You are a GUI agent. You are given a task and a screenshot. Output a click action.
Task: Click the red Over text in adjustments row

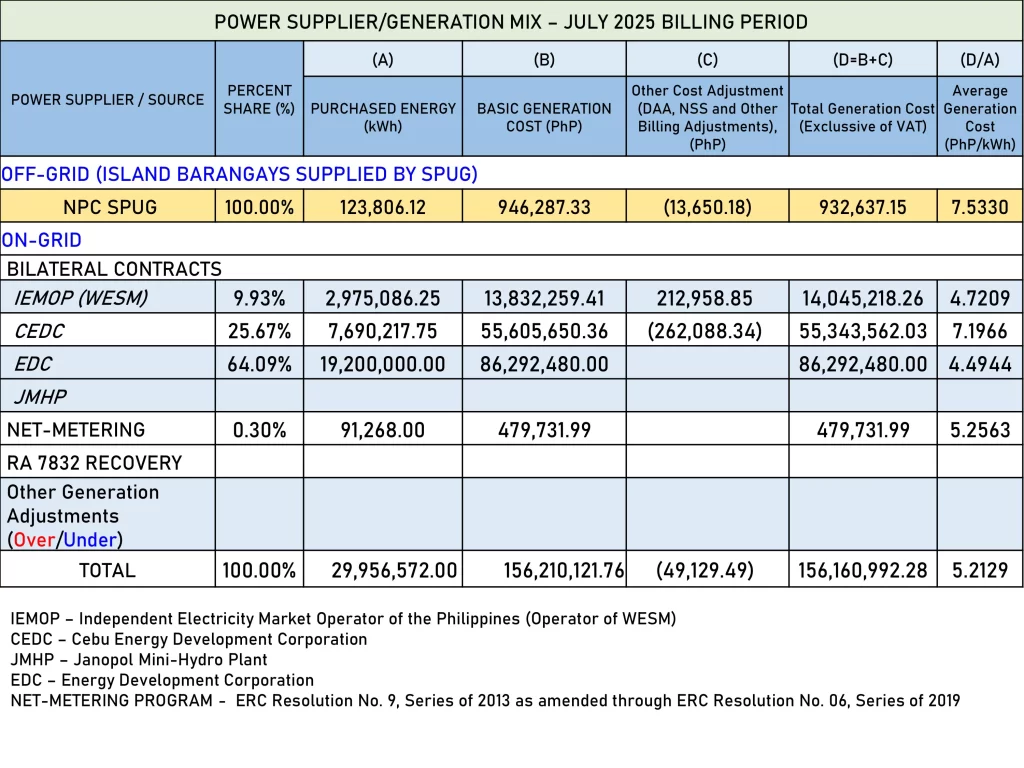(34, 540)
